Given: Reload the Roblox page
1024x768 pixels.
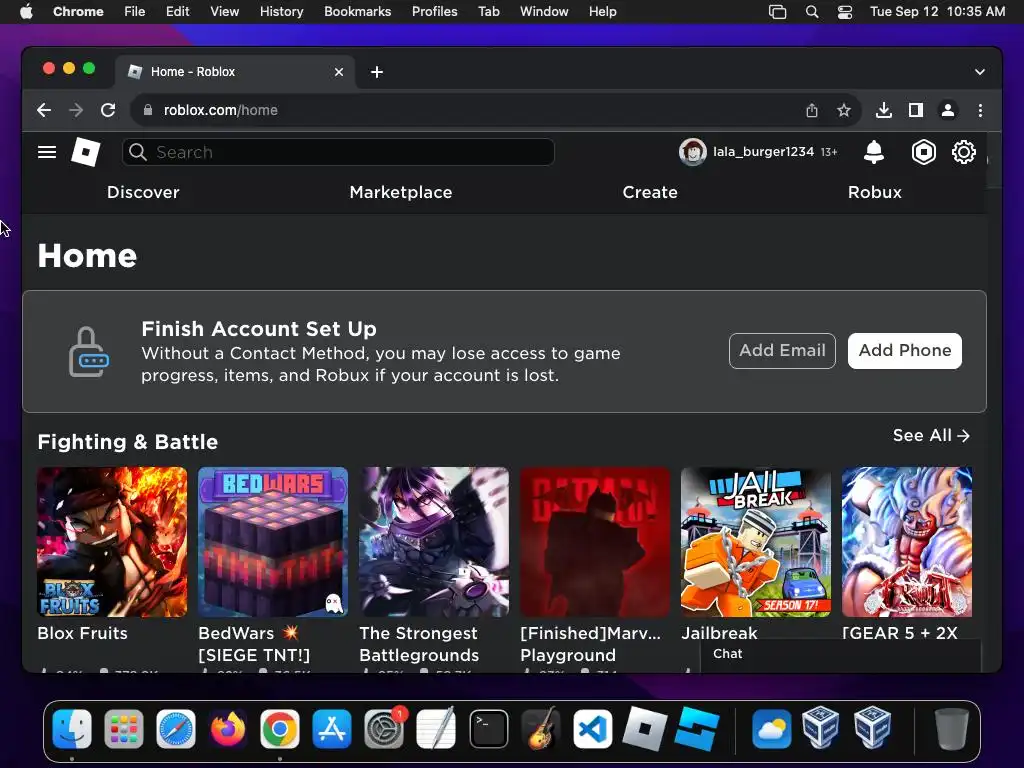Looking at the screenshot, I should click(x=108, y=110).
